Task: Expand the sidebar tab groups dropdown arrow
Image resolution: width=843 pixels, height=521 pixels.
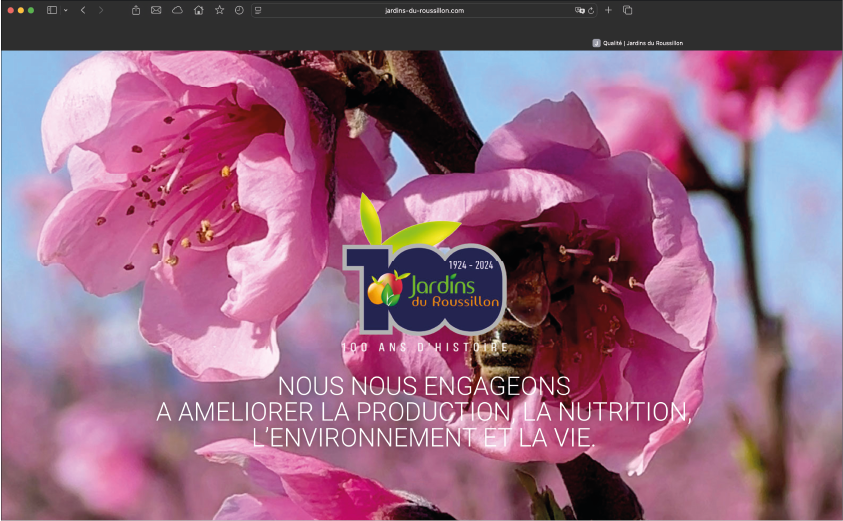Action: click(x=66, y=10)
